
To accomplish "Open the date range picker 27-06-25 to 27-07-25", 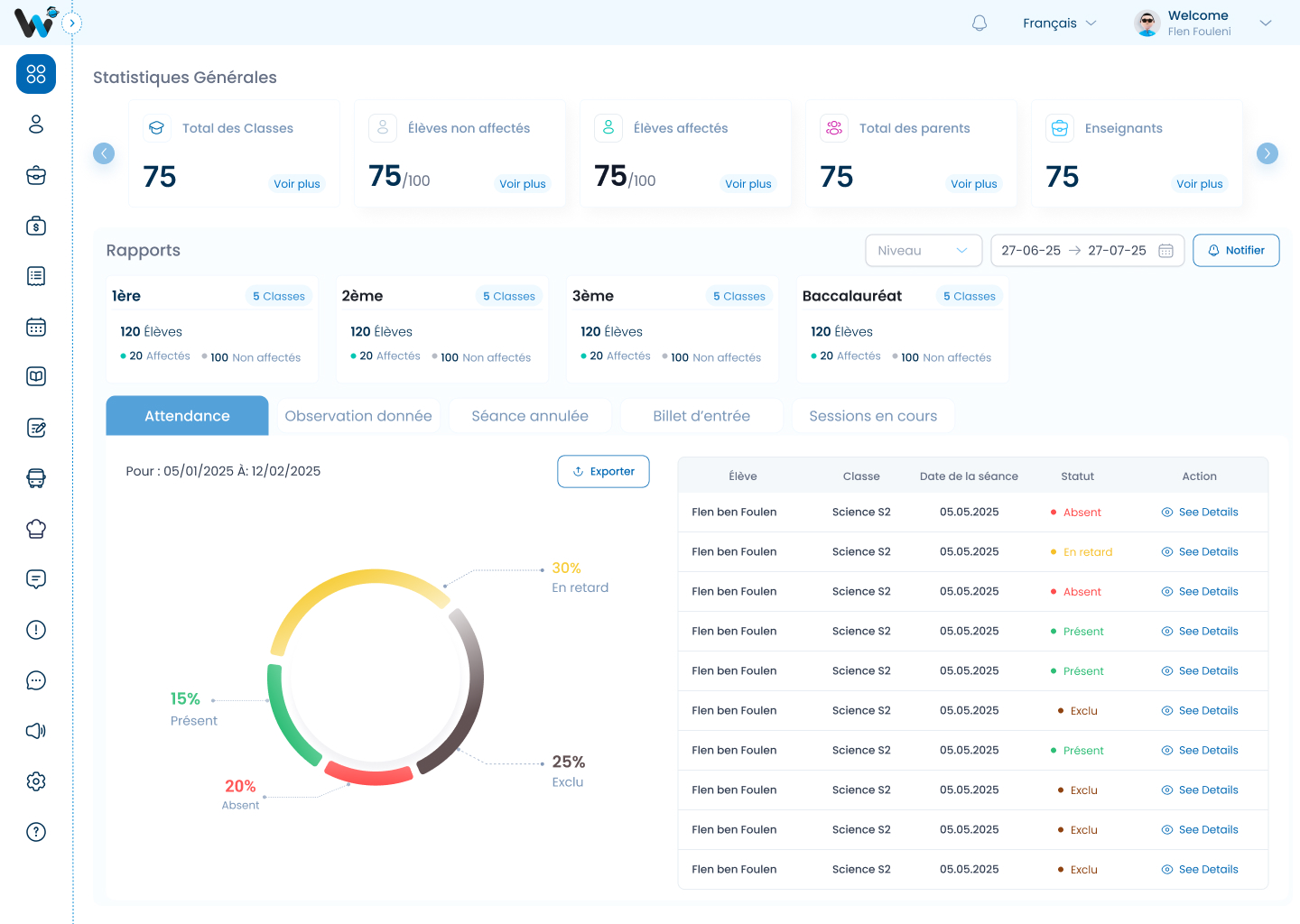I will pyautogui.click(x=1087, y=251).
